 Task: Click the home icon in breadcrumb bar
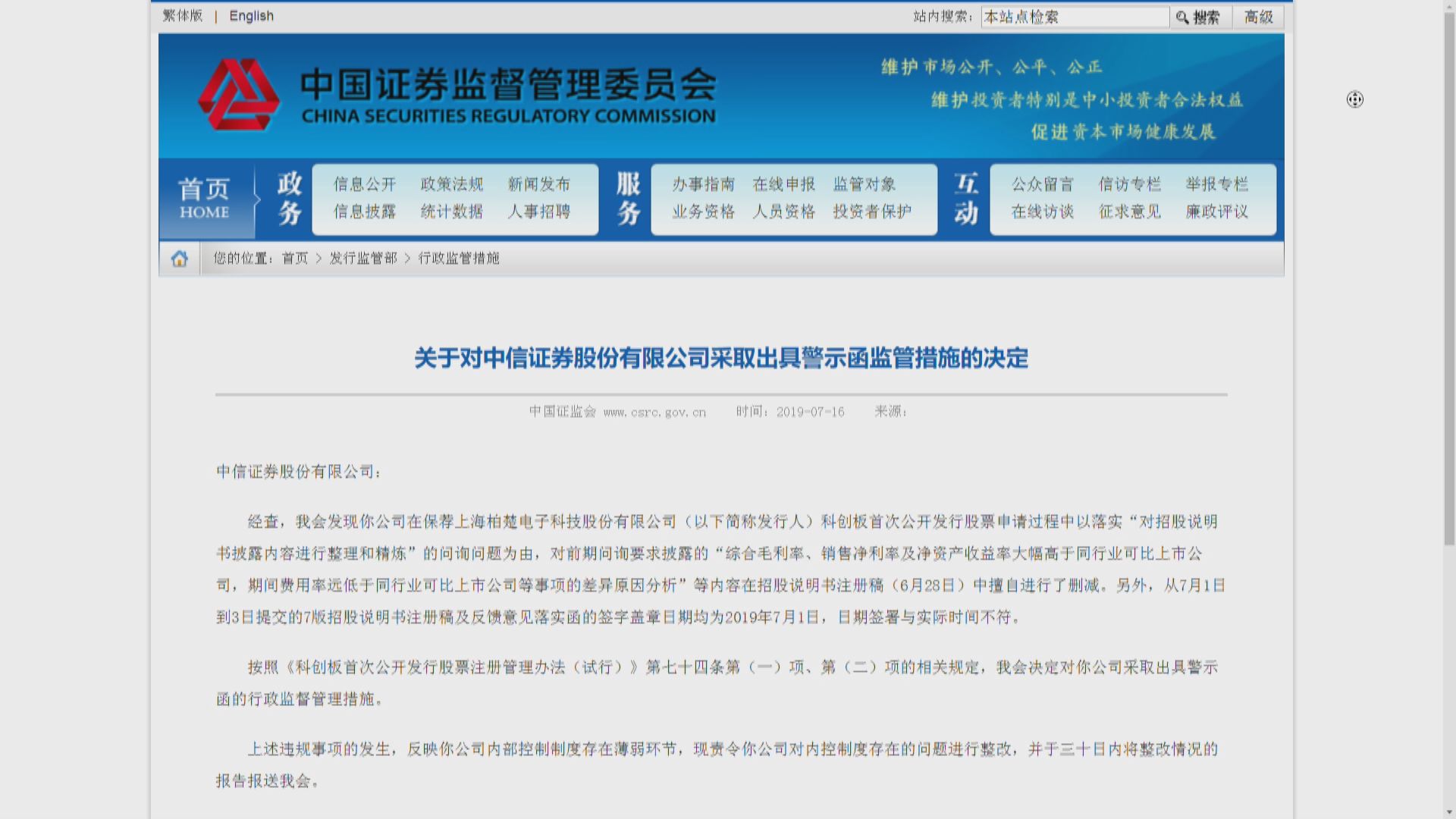click(180, 259)
